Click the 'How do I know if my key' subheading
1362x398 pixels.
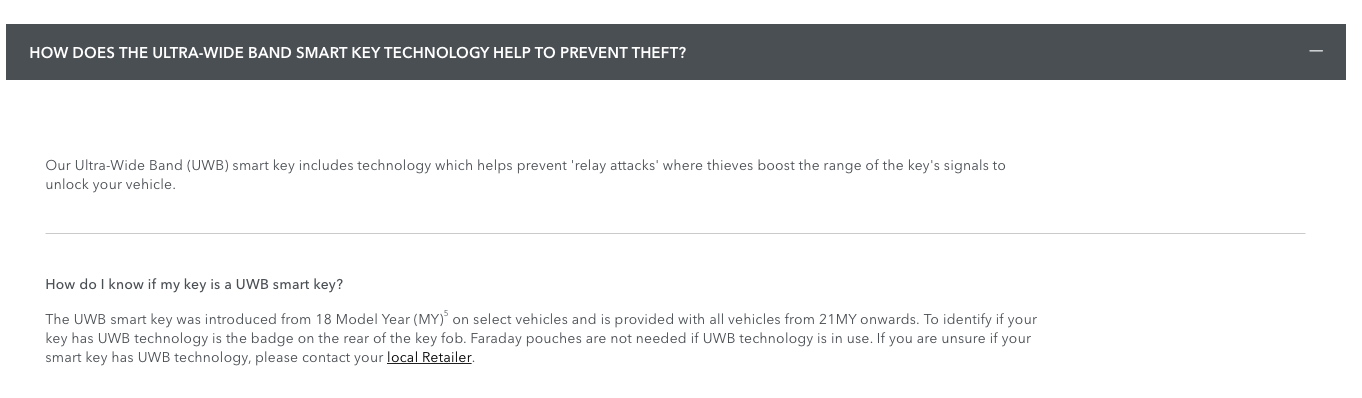pos(194,284)
